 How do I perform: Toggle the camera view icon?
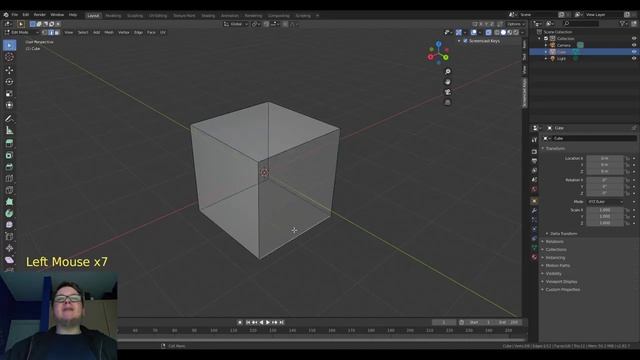coord(448,92)
